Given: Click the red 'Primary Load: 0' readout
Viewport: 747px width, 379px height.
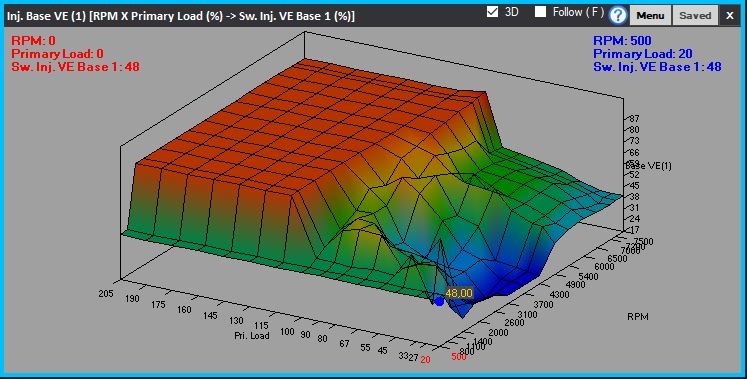Looking at the screenshot, I should click(x=58, y=54).
